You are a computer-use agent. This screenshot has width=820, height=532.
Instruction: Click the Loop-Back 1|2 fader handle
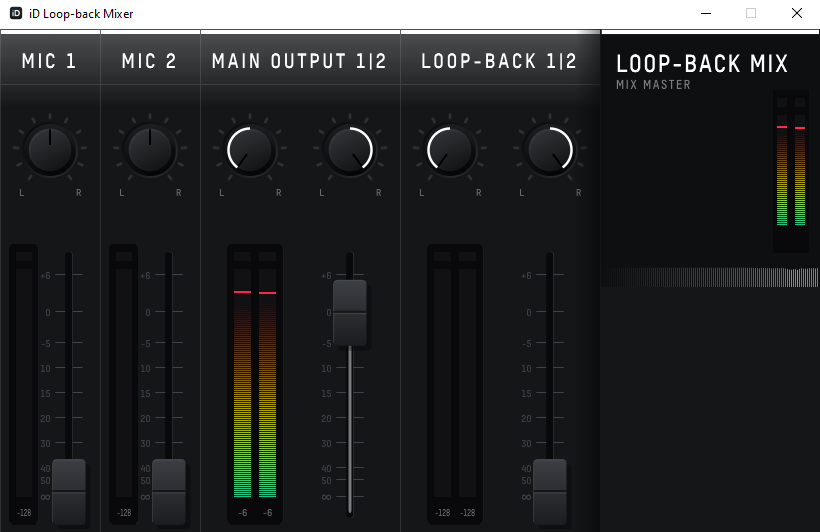pos(550,492)
